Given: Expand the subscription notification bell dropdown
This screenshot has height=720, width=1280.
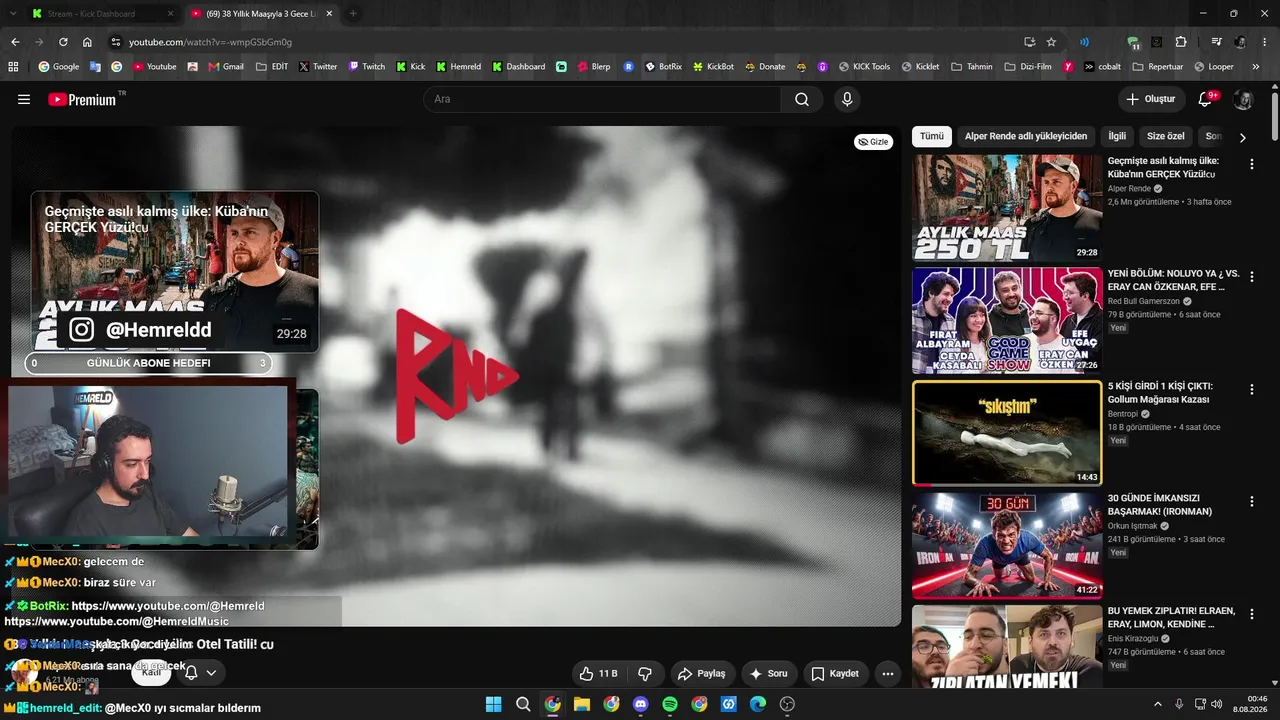Looking at the screenshot, I should [200, 673].
